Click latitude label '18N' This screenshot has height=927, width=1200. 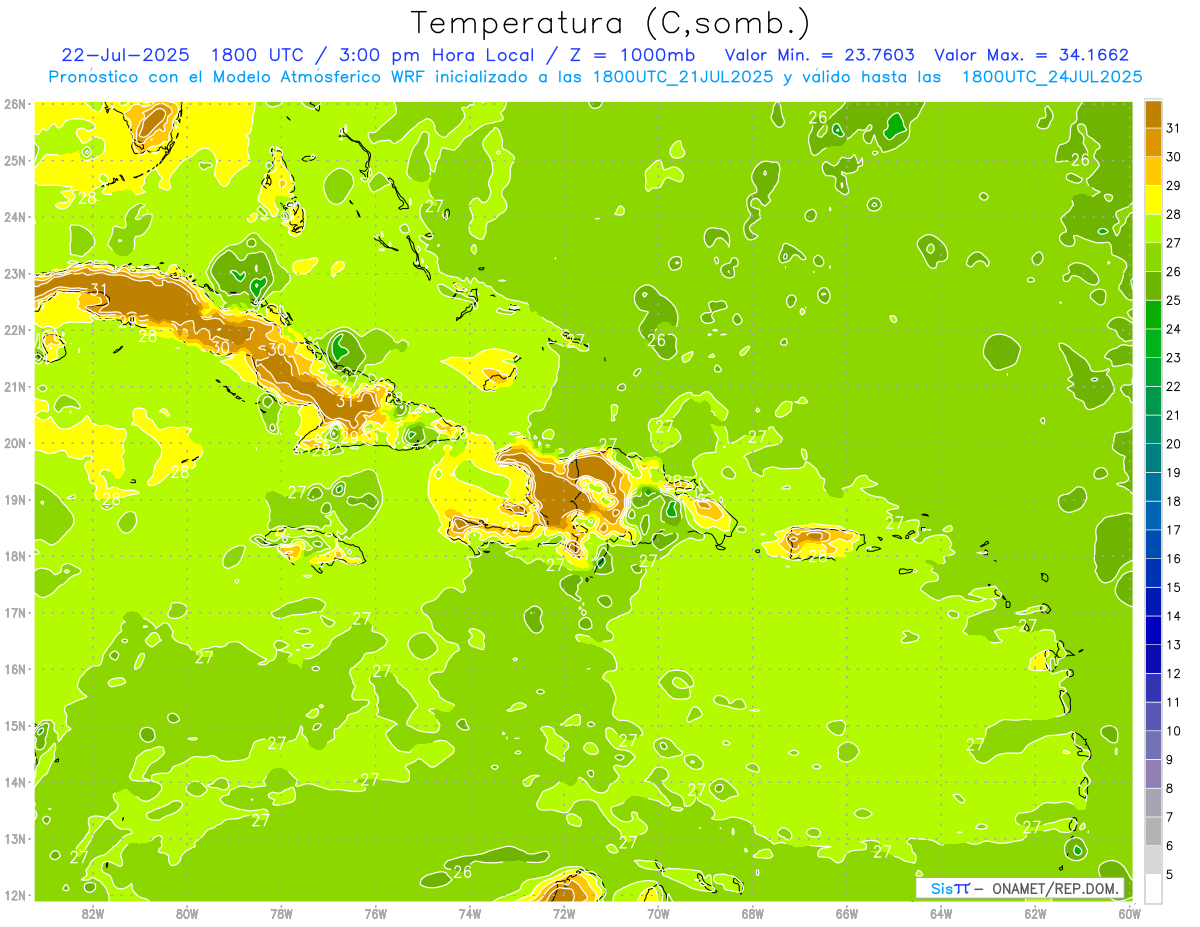[15, 556]
